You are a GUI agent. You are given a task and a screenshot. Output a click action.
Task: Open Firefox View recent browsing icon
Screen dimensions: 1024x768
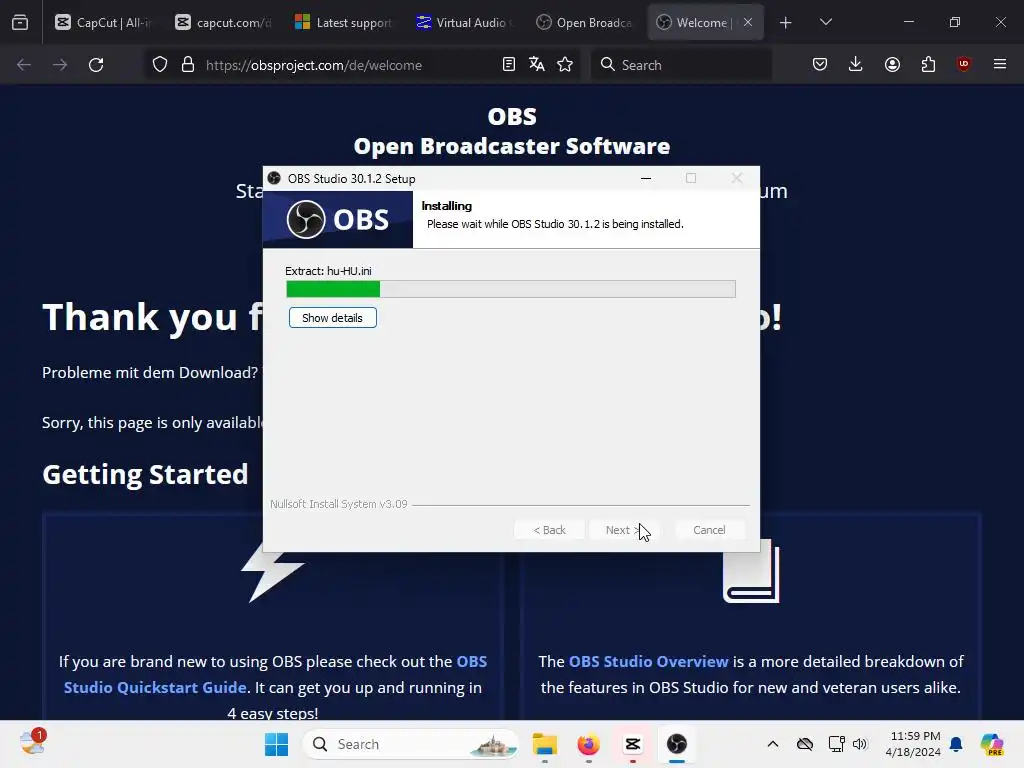point(20,23)
